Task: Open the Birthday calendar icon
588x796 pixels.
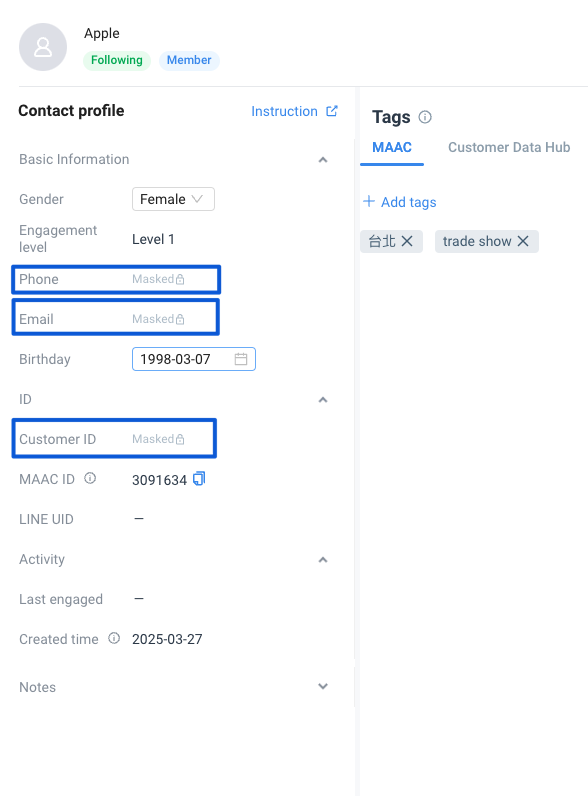Action: tap(241, 359)
